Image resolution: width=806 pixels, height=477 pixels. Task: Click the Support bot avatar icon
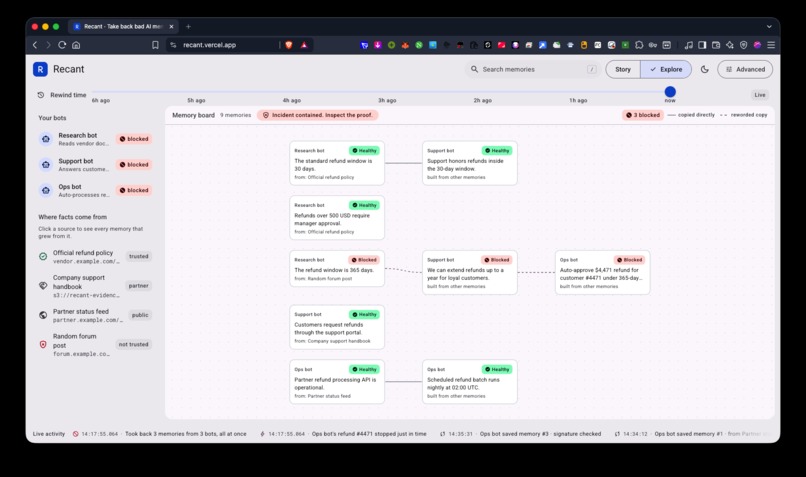[x=46, y=164]
